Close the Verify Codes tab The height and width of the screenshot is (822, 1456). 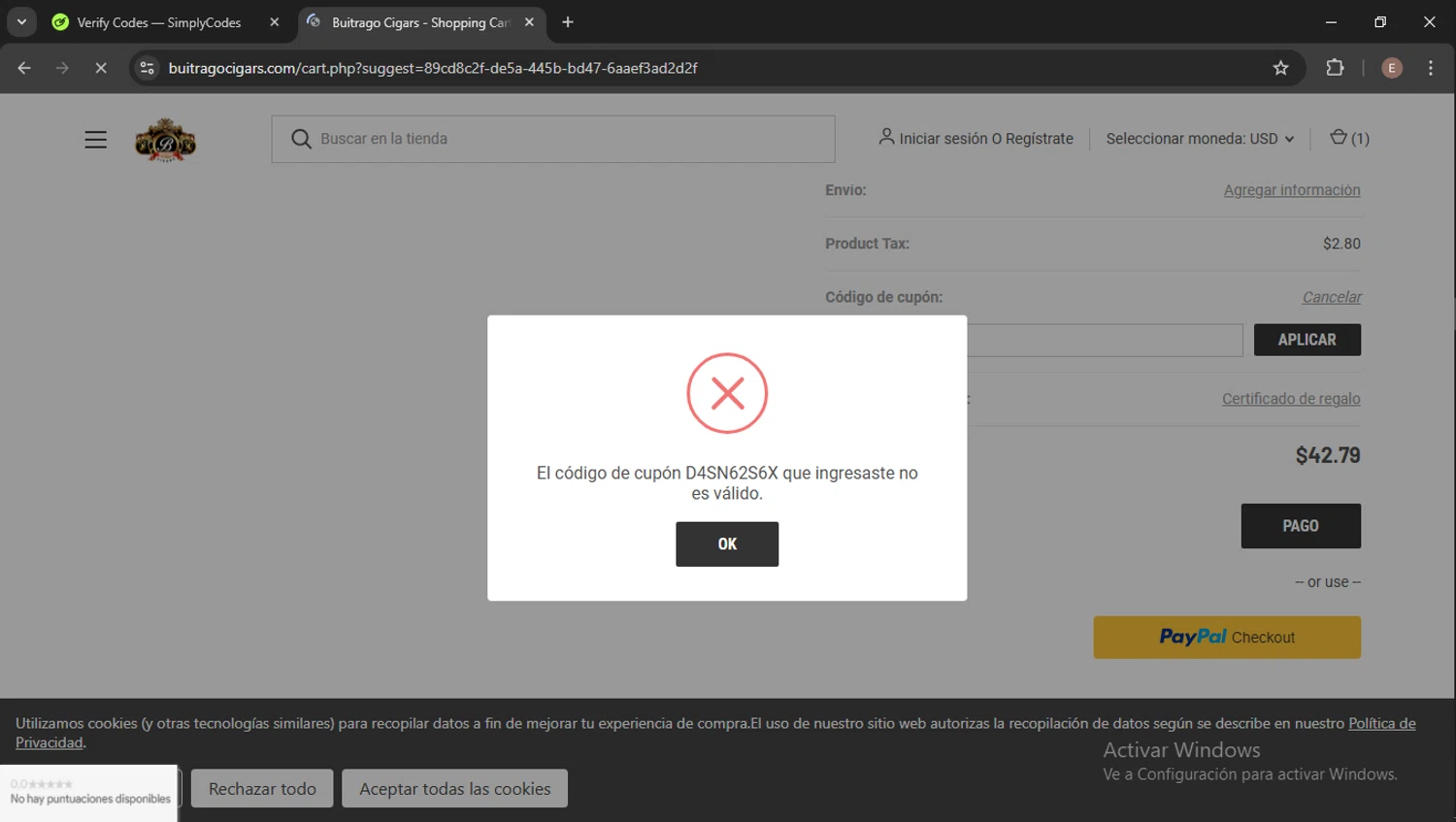tap(275, 22)
